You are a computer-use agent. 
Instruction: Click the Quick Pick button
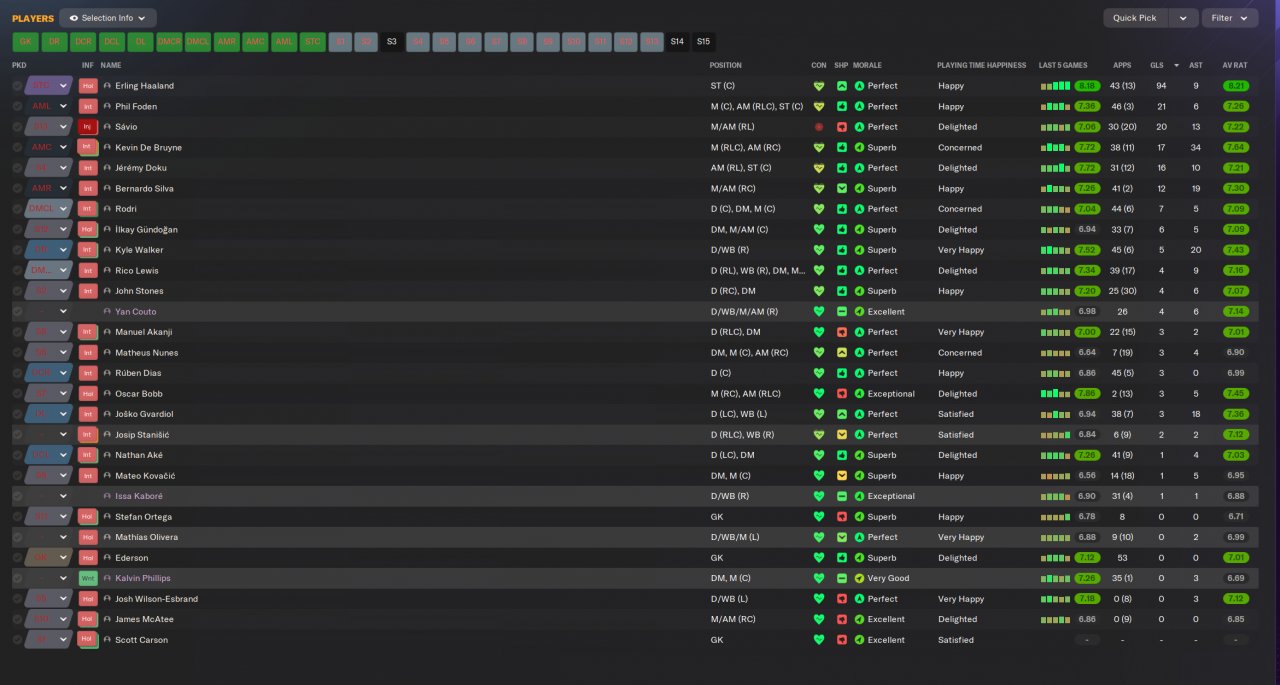coord(1135,18)
